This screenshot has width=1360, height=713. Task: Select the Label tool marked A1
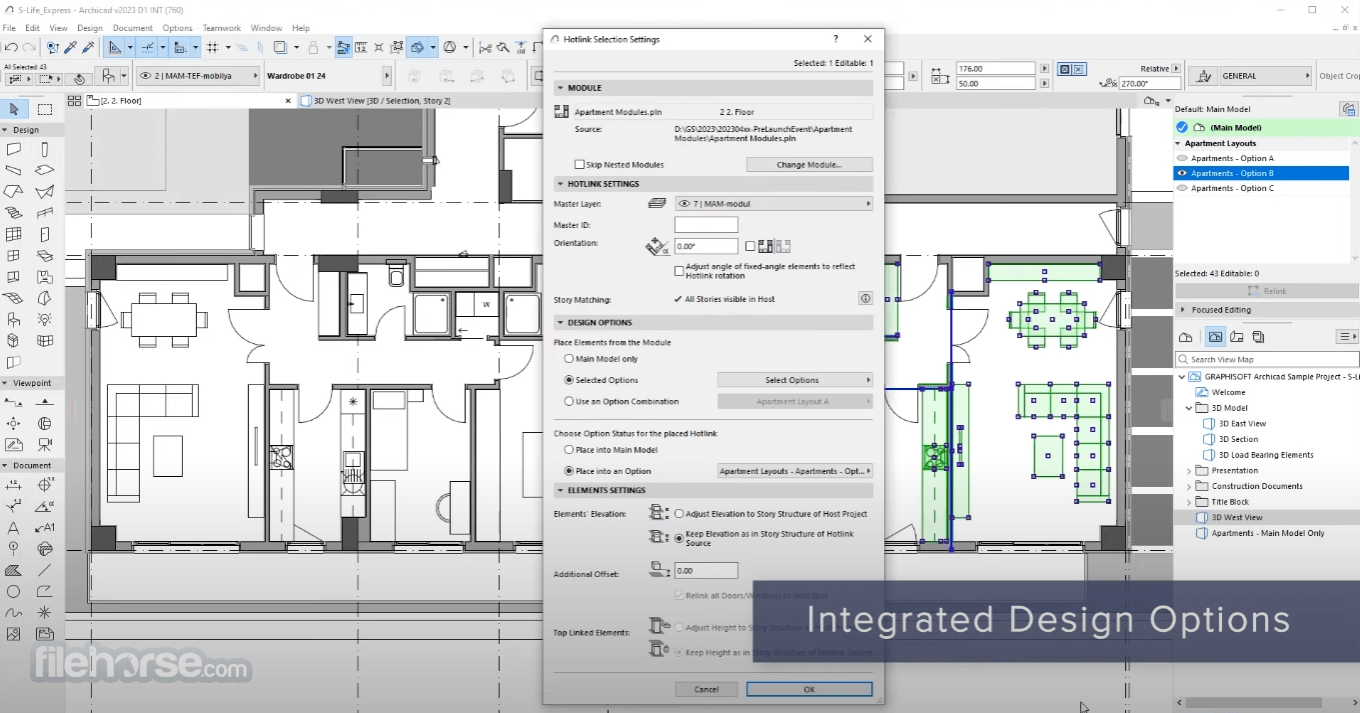point(45,527)
